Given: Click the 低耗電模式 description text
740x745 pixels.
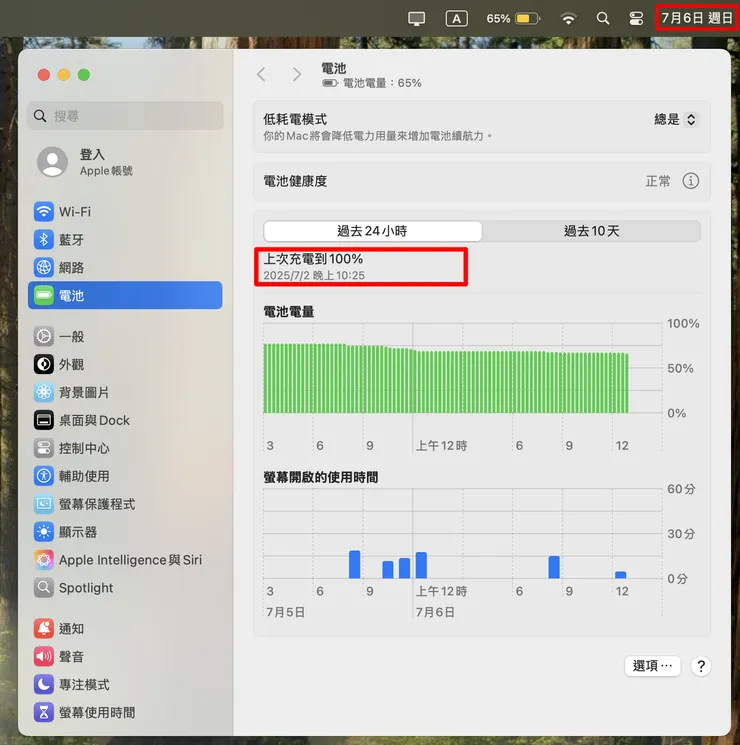Looking at the screenshot, I should pos(377,136).
